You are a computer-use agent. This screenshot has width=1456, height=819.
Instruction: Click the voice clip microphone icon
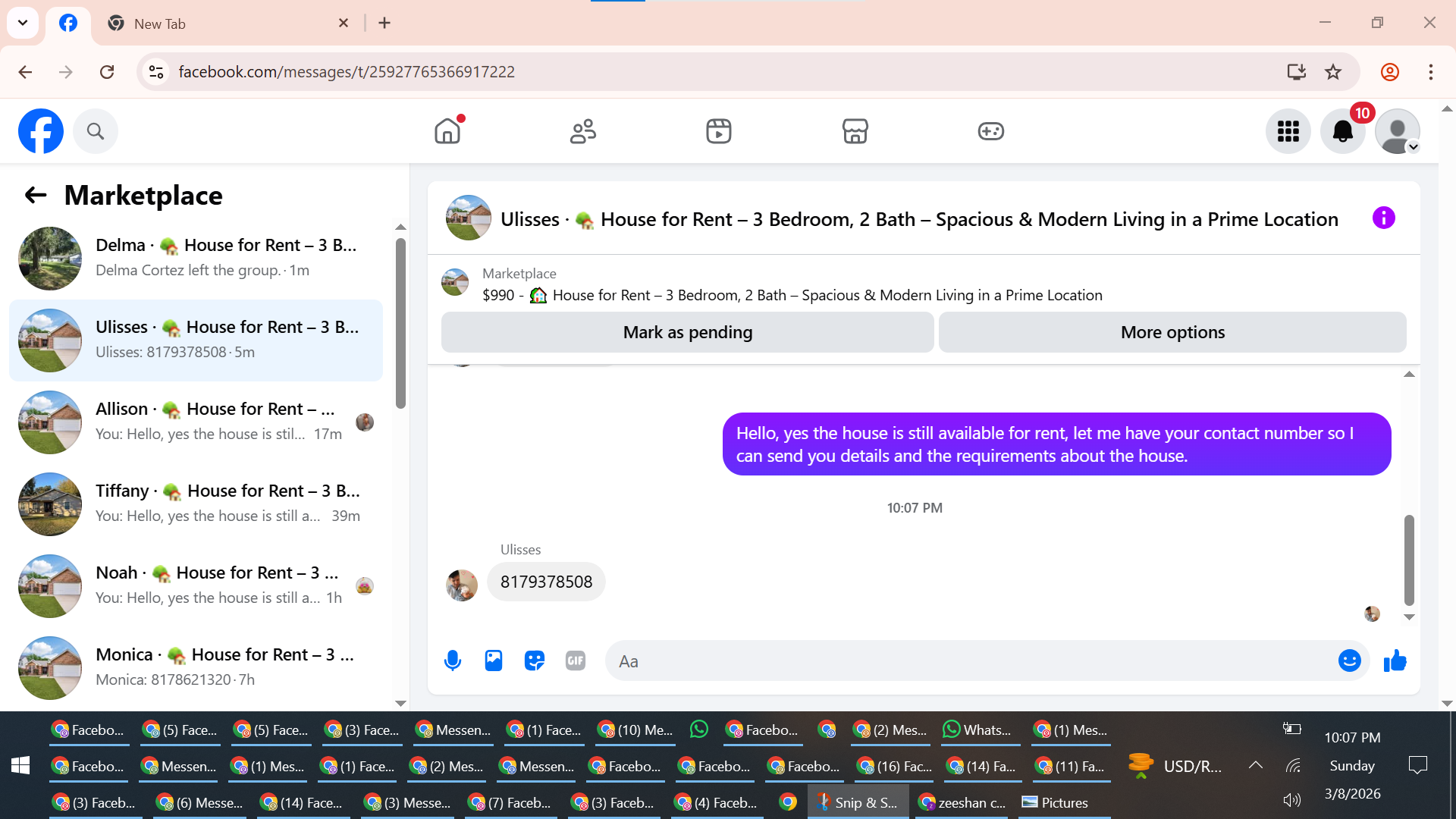(453, 661)
